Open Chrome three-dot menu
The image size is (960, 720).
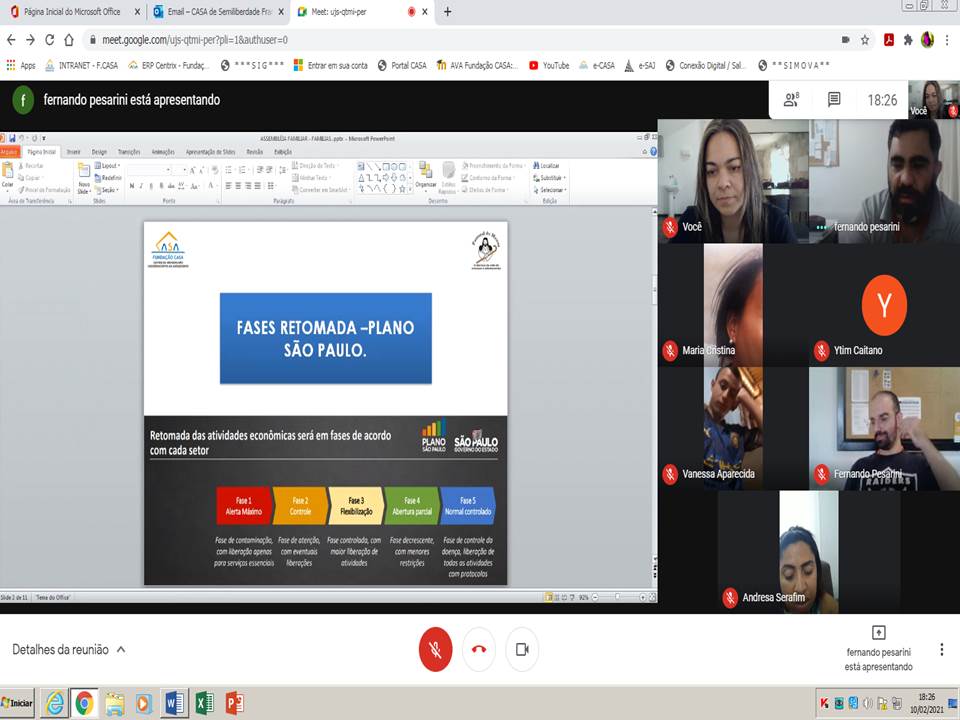(x=947, y=40)
